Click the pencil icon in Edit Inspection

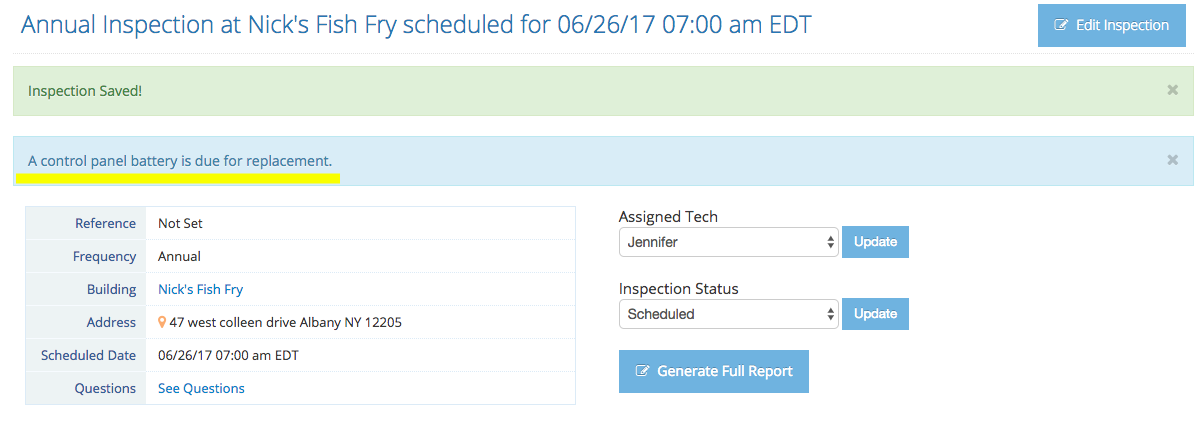1062,26
